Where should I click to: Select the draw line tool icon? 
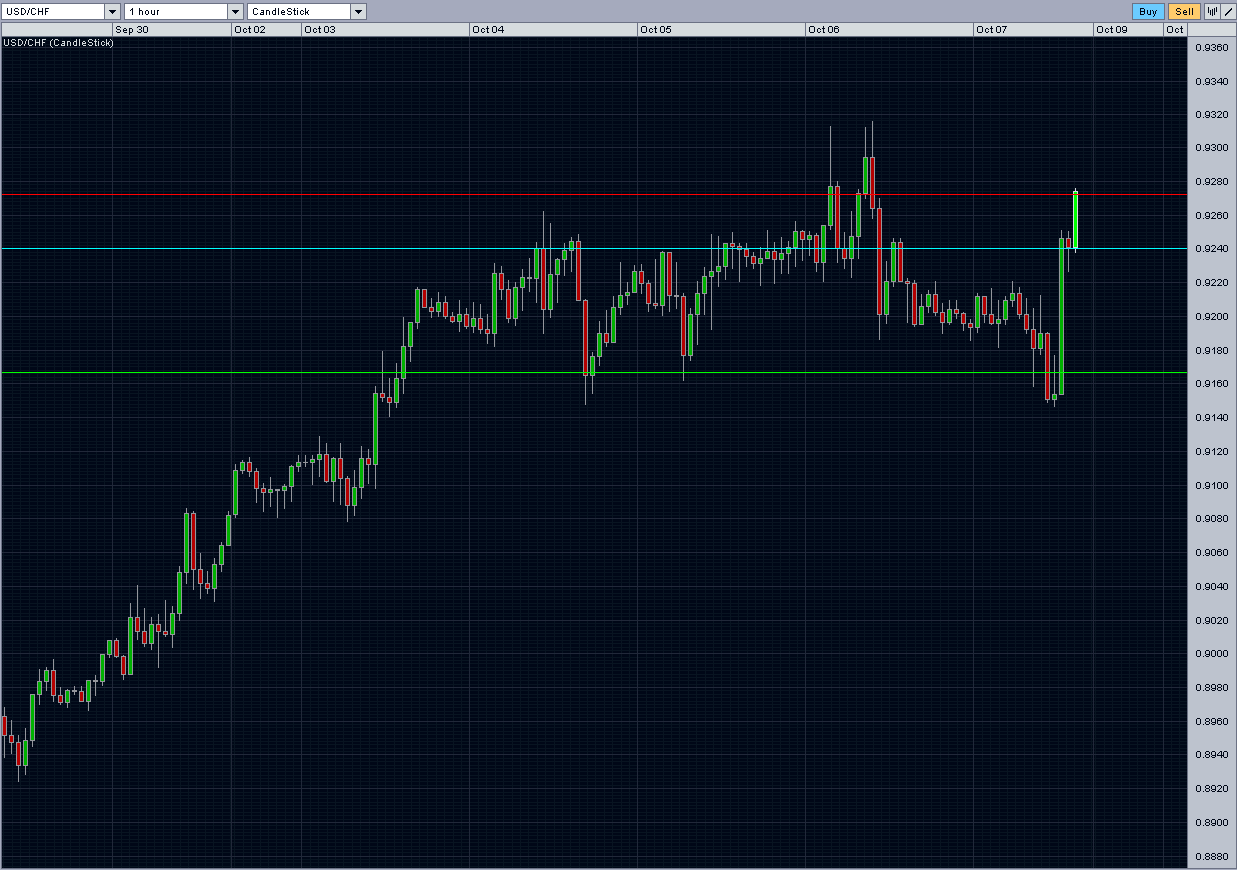click(x=1227, y=12)
